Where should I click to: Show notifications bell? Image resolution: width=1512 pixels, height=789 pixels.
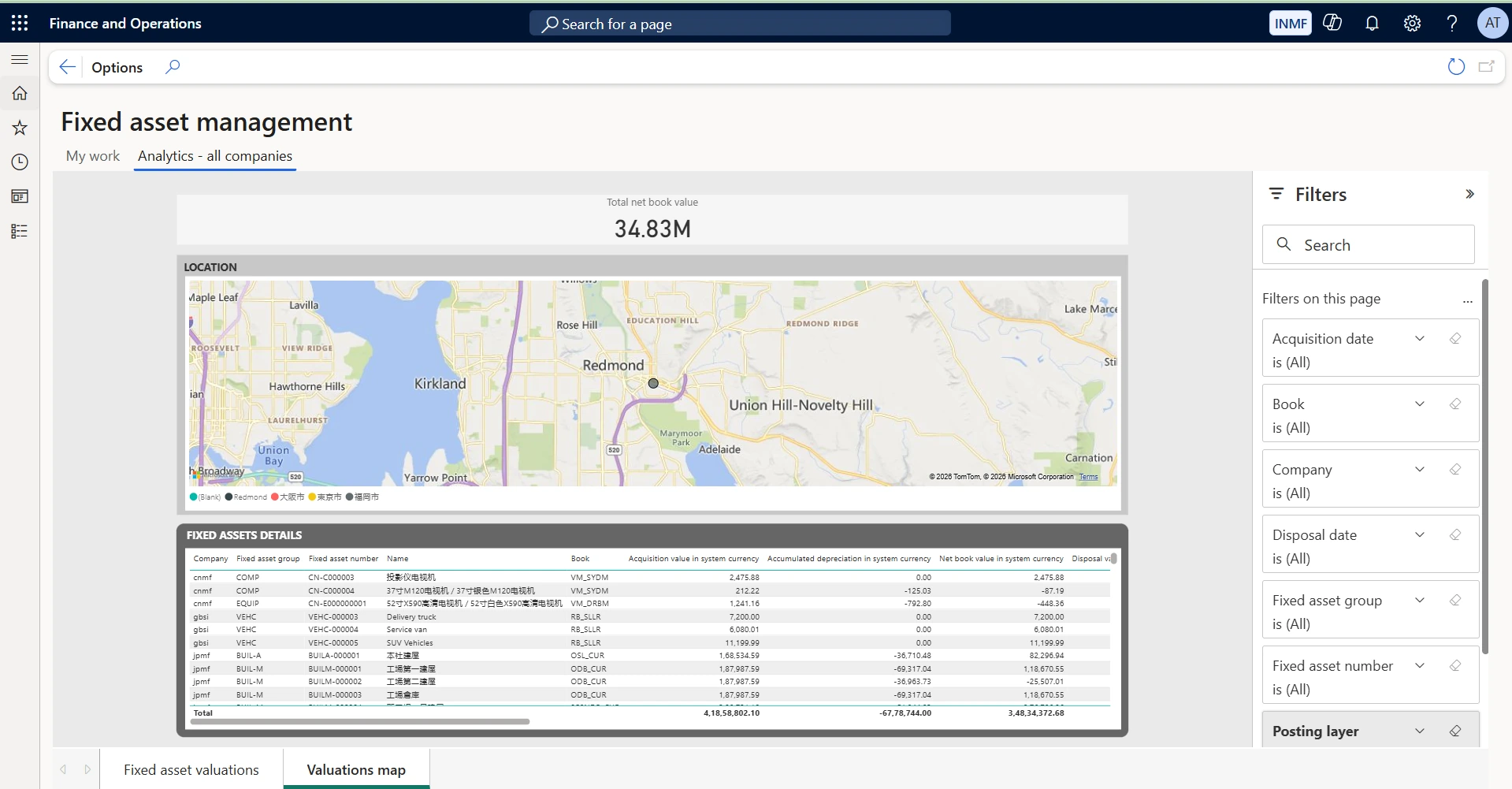click(1372, 23)
